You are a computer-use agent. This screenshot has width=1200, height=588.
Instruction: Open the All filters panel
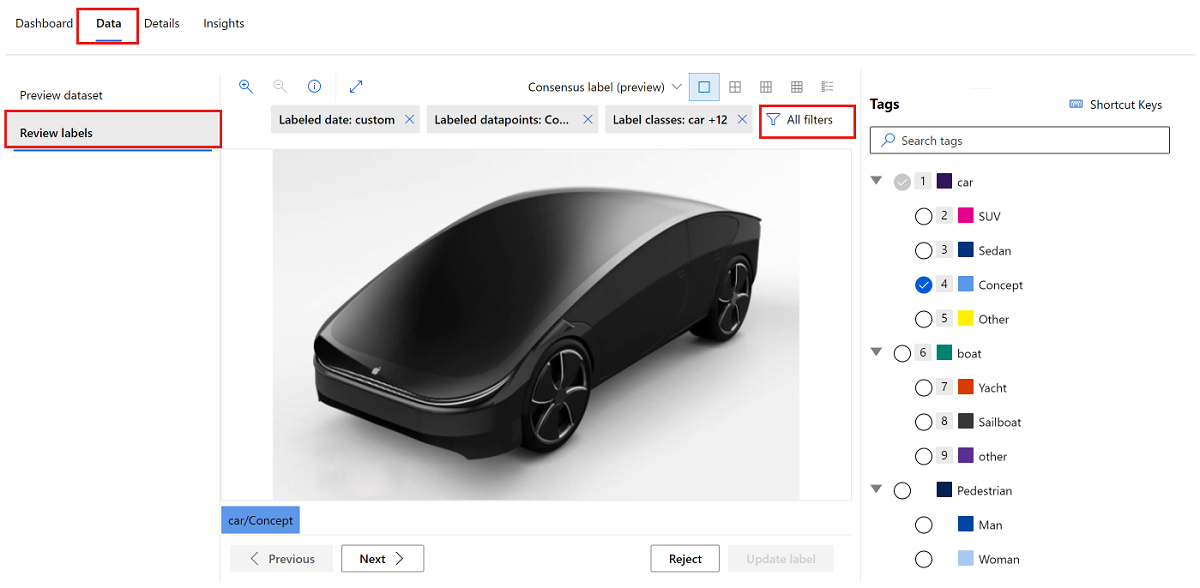(x=806, y=121)
